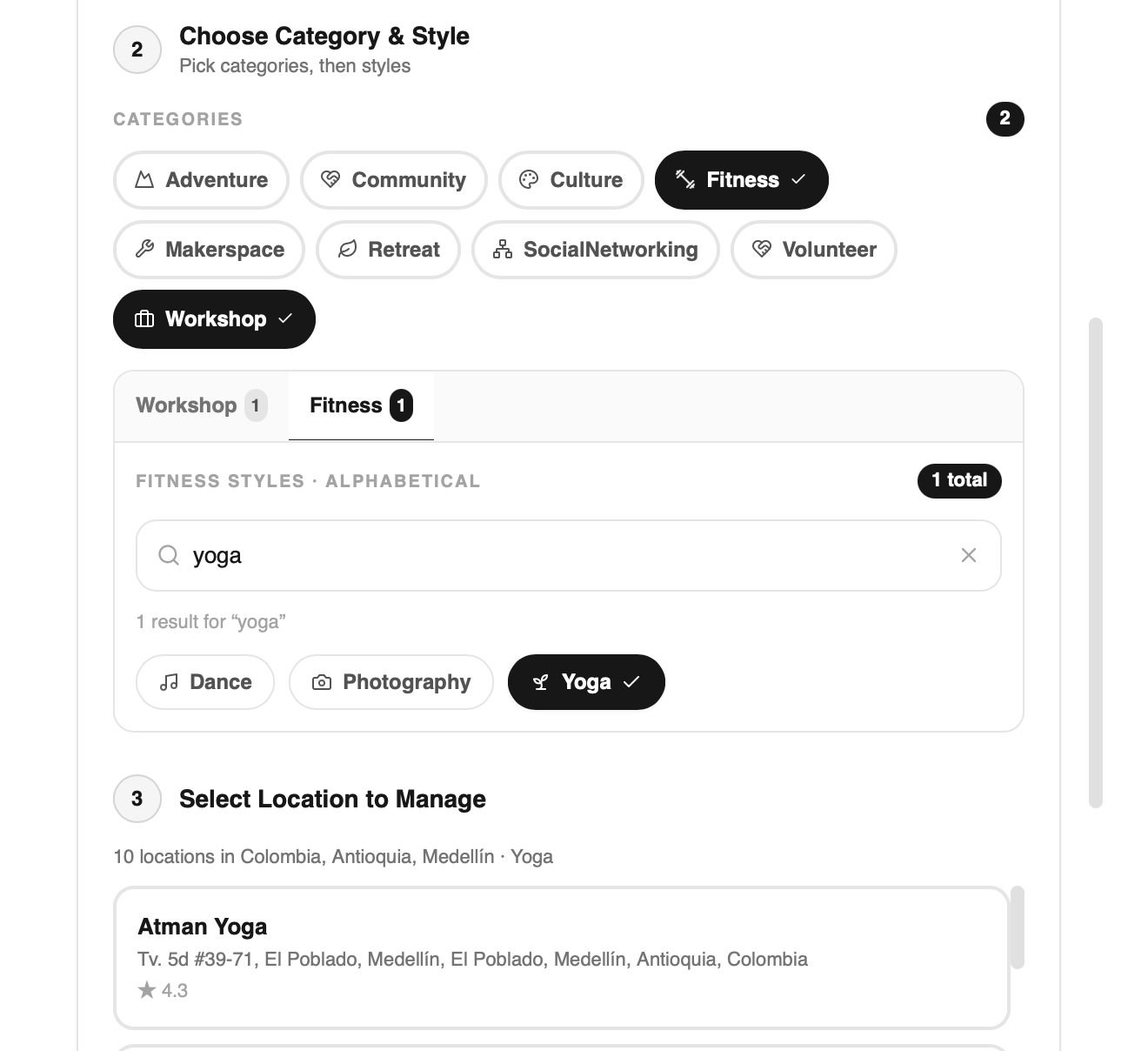The width and height of the screenshot is (1148, 1051).
Task: Click the CATEGORIES section label
Action: coord(178,119)
